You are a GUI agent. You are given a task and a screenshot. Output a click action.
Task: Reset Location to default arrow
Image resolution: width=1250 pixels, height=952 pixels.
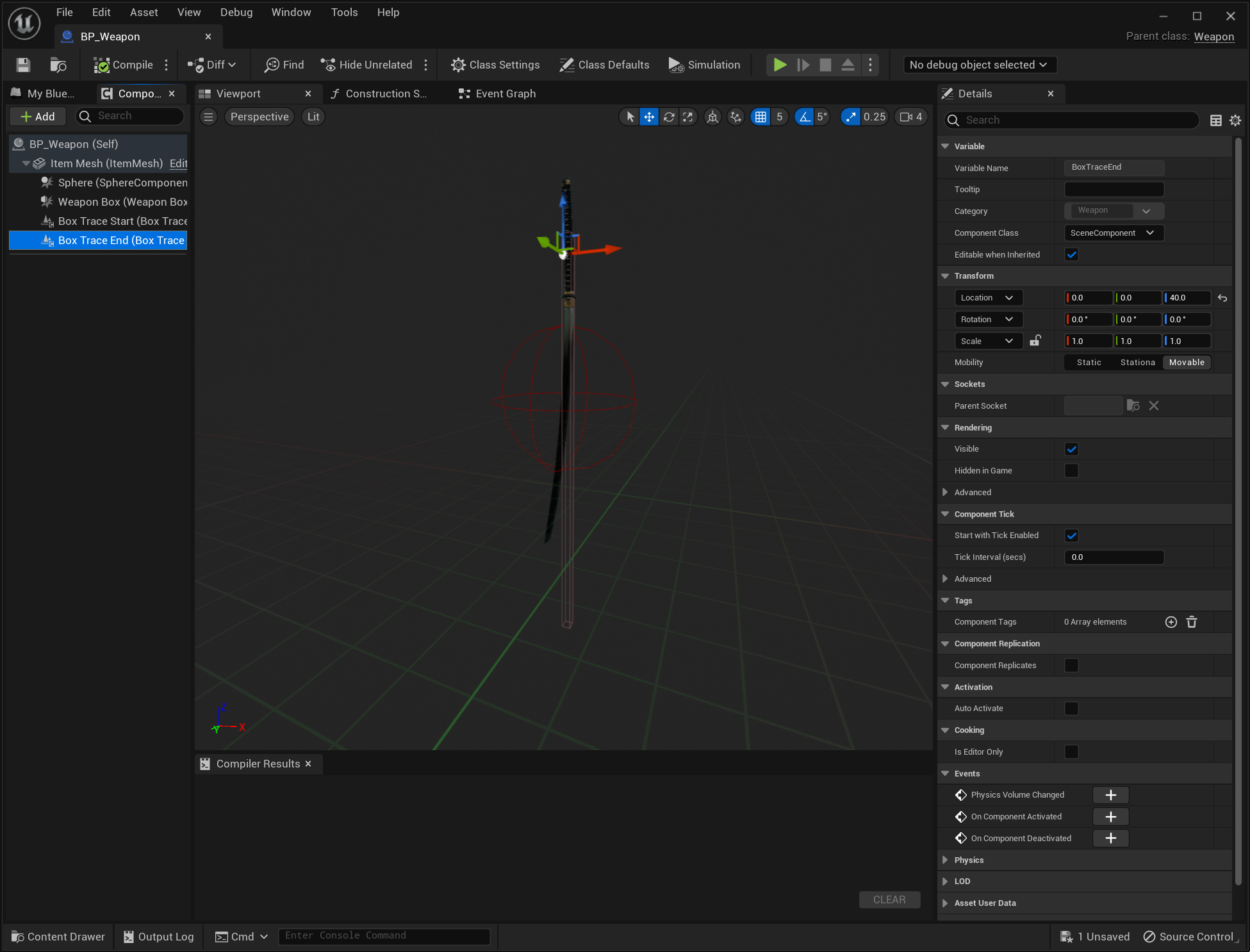pos(1222,298)
